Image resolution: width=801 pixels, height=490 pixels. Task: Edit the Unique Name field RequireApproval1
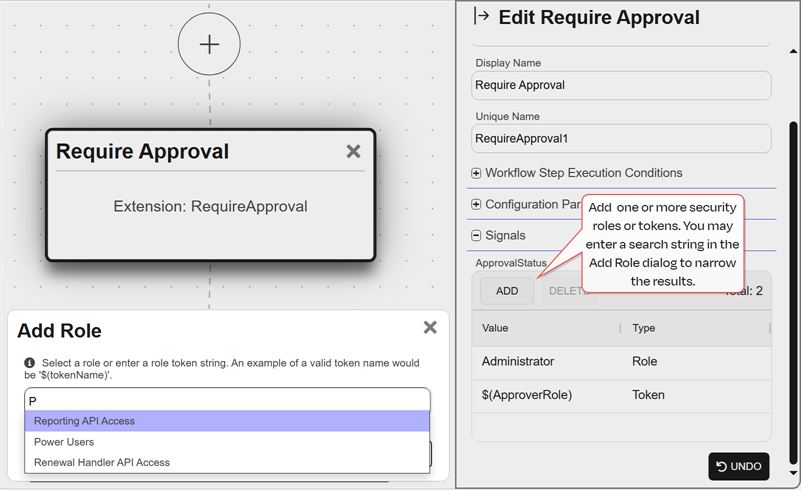(x=620, y=138)
